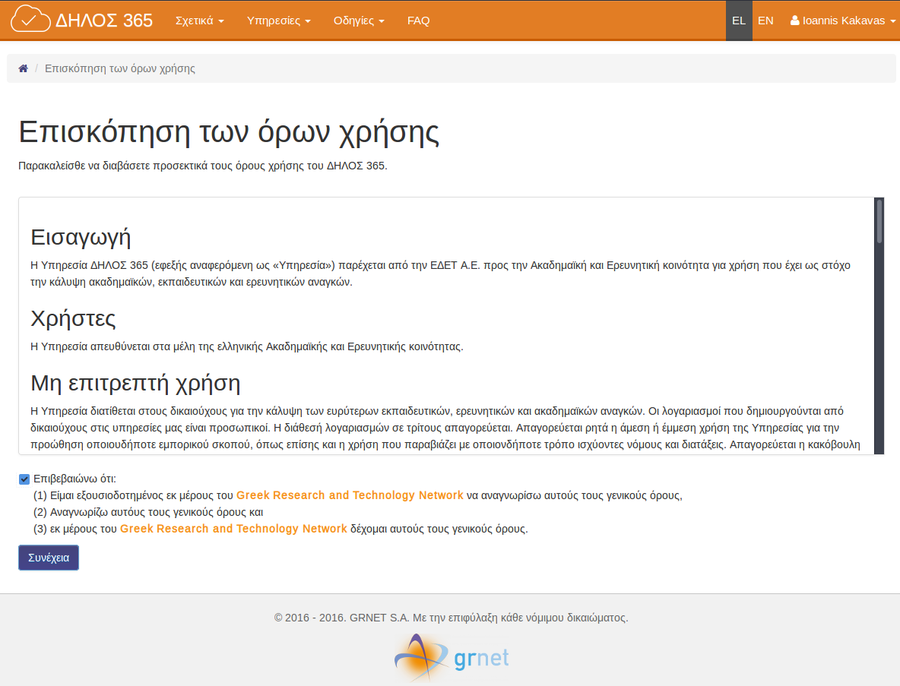Click the terms box vertical scrollbar thumb
The image size is (900, 686).
(879, 221)
